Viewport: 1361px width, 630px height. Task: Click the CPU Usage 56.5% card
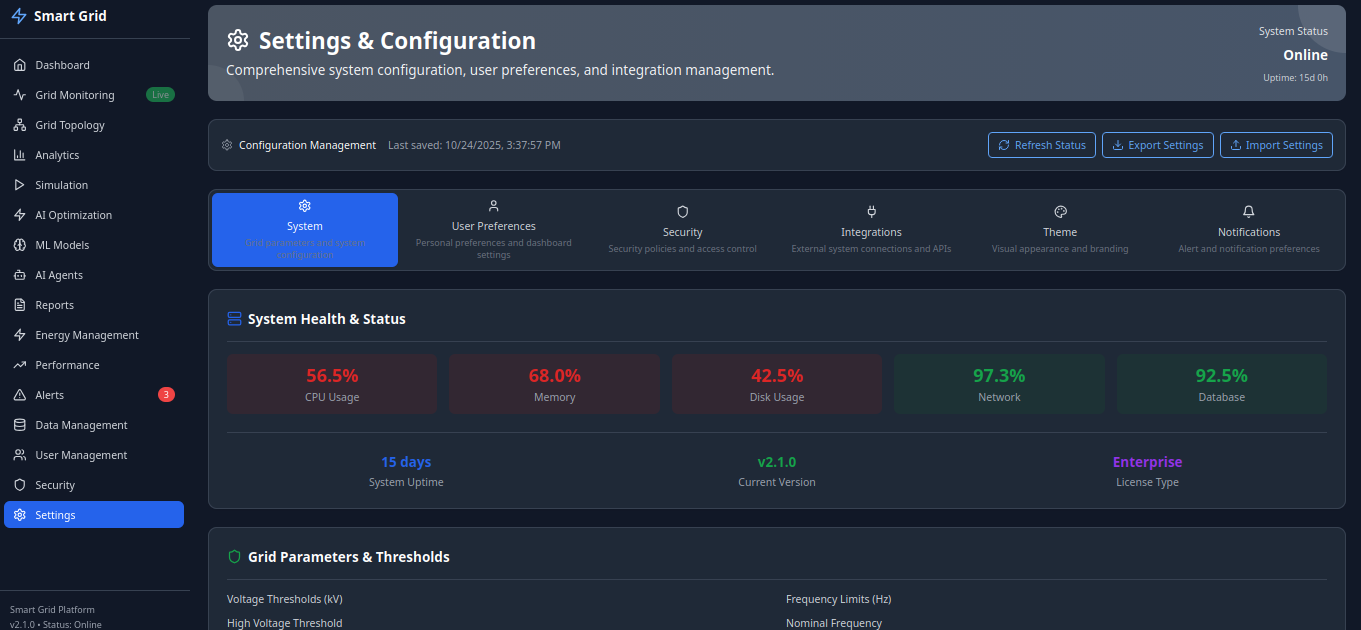332,384
